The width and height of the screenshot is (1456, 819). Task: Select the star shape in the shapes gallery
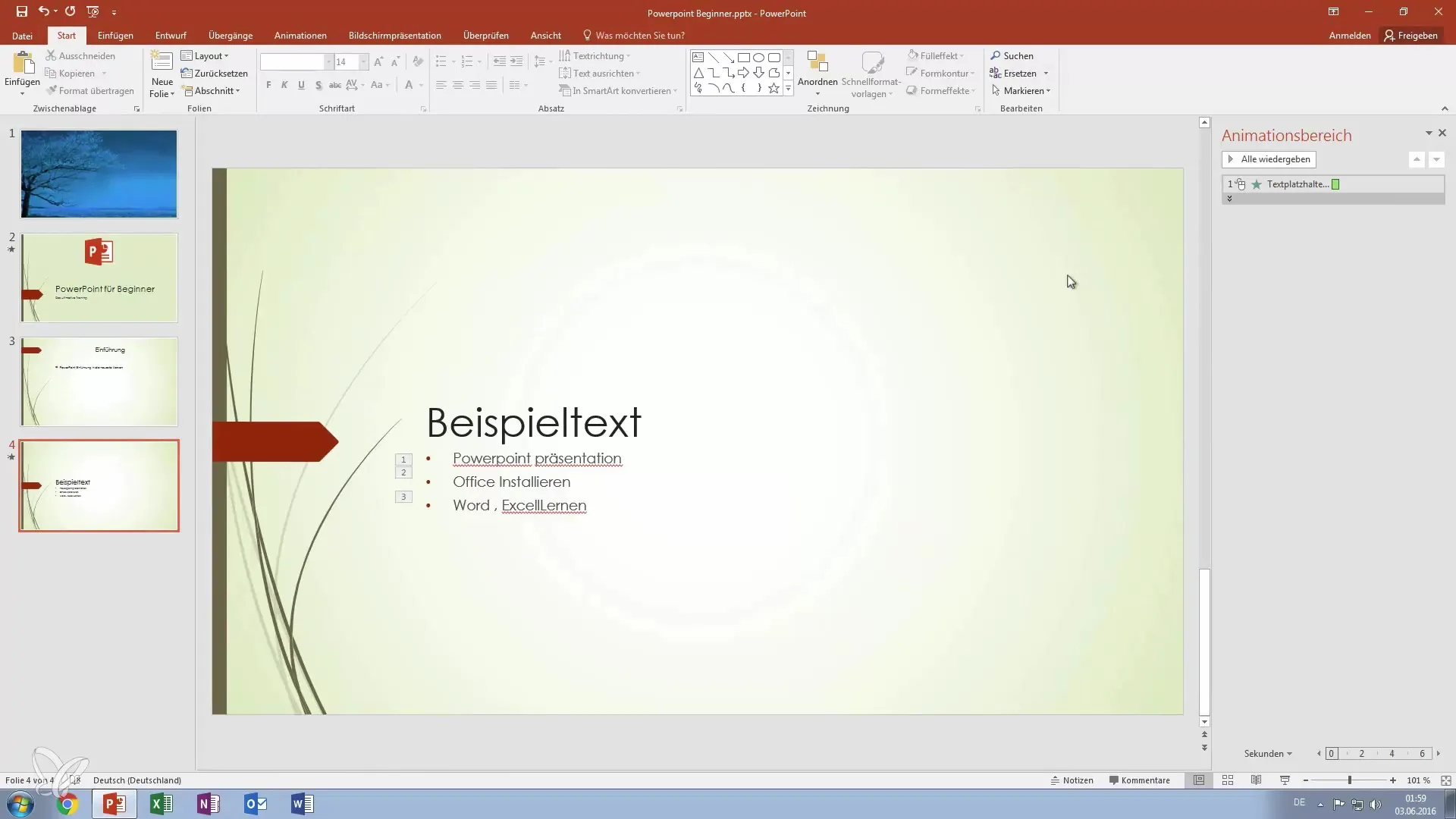tap(773, 88)
